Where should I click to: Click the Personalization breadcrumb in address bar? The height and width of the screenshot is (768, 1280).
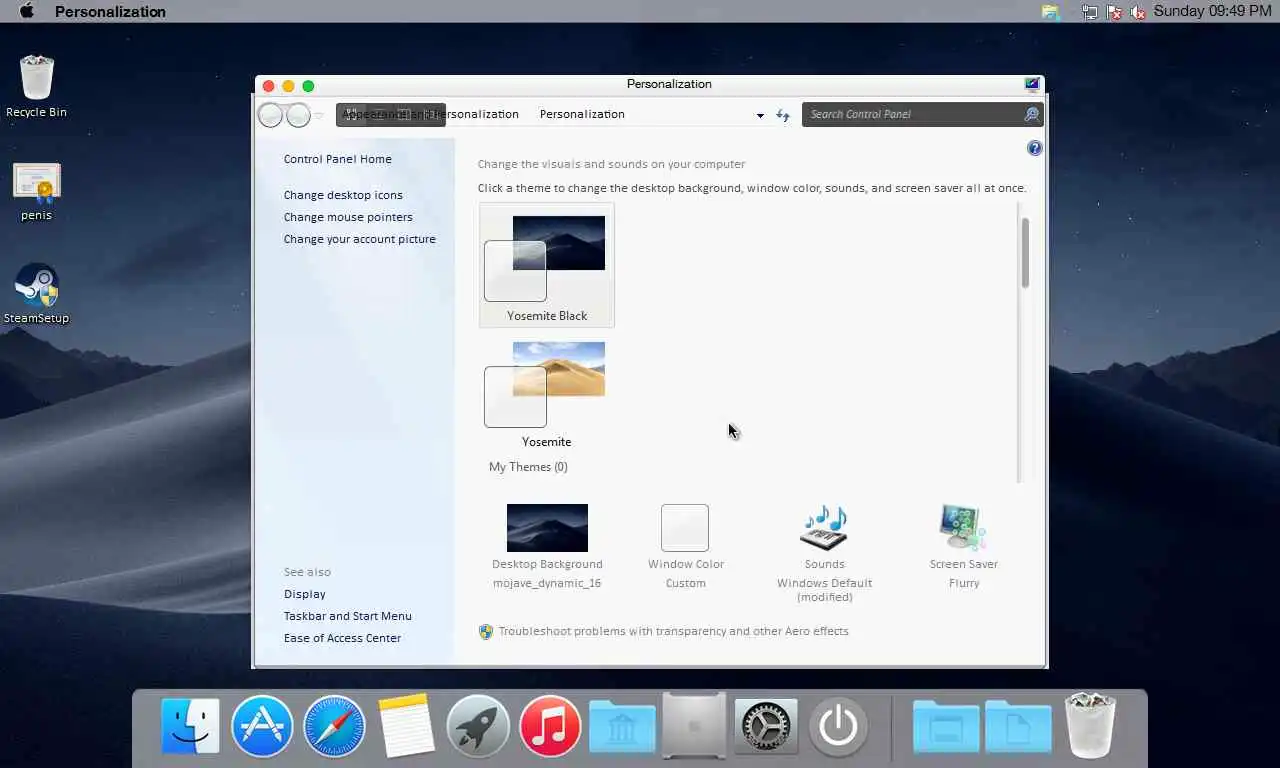[x=582, y=114]
